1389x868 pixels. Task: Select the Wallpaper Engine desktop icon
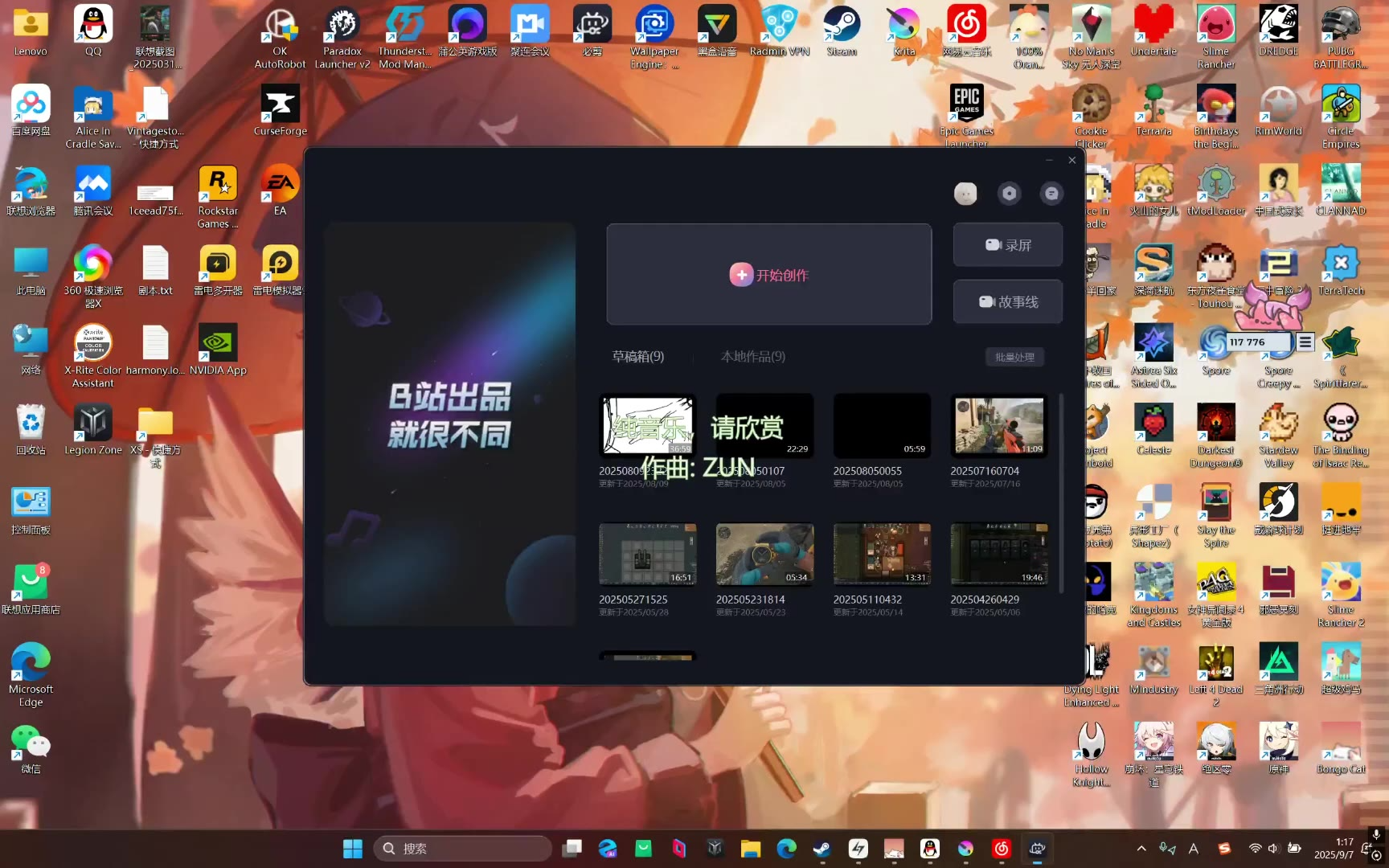coord(654,37)
